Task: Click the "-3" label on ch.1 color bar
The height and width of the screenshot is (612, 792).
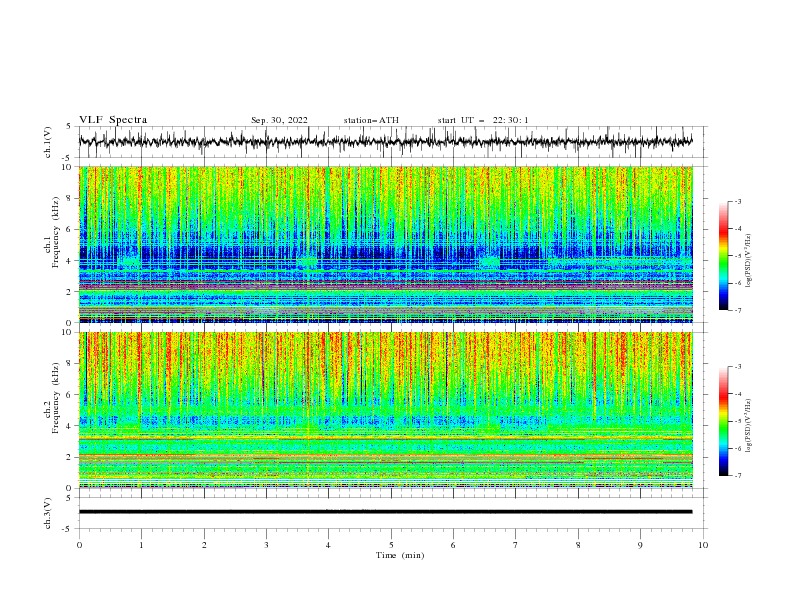Action: [737, 201]
